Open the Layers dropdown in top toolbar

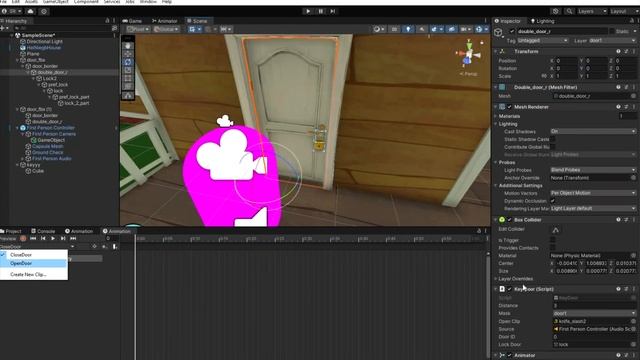tap(592, 11)
